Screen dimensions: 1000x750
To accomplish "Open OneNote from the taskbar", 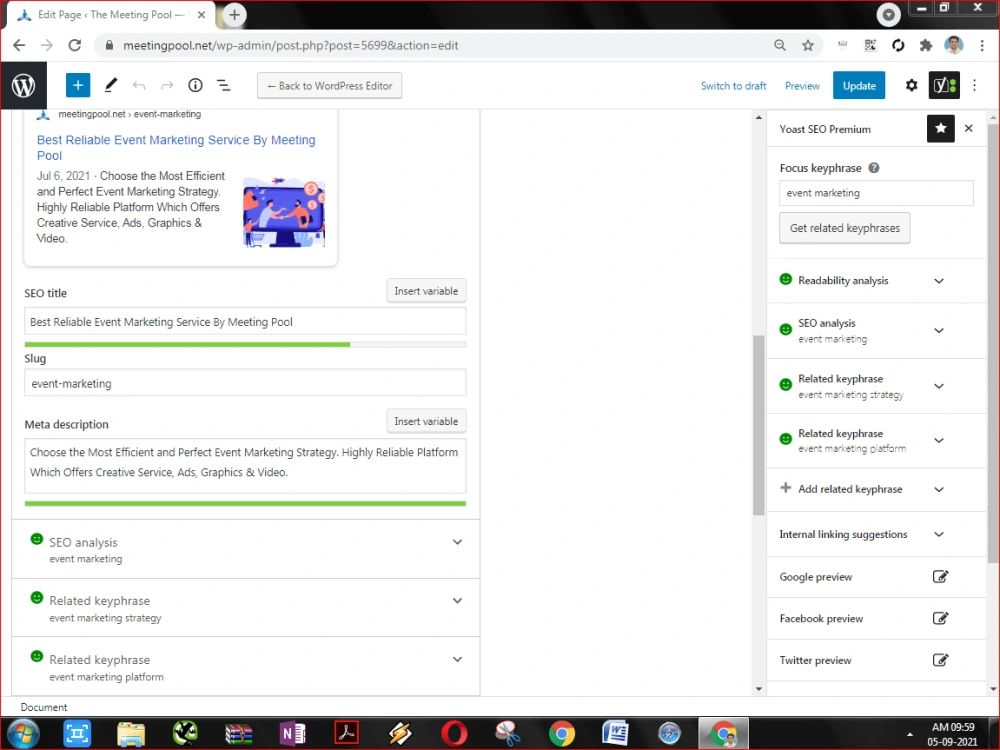I will (x=293, y=733).
